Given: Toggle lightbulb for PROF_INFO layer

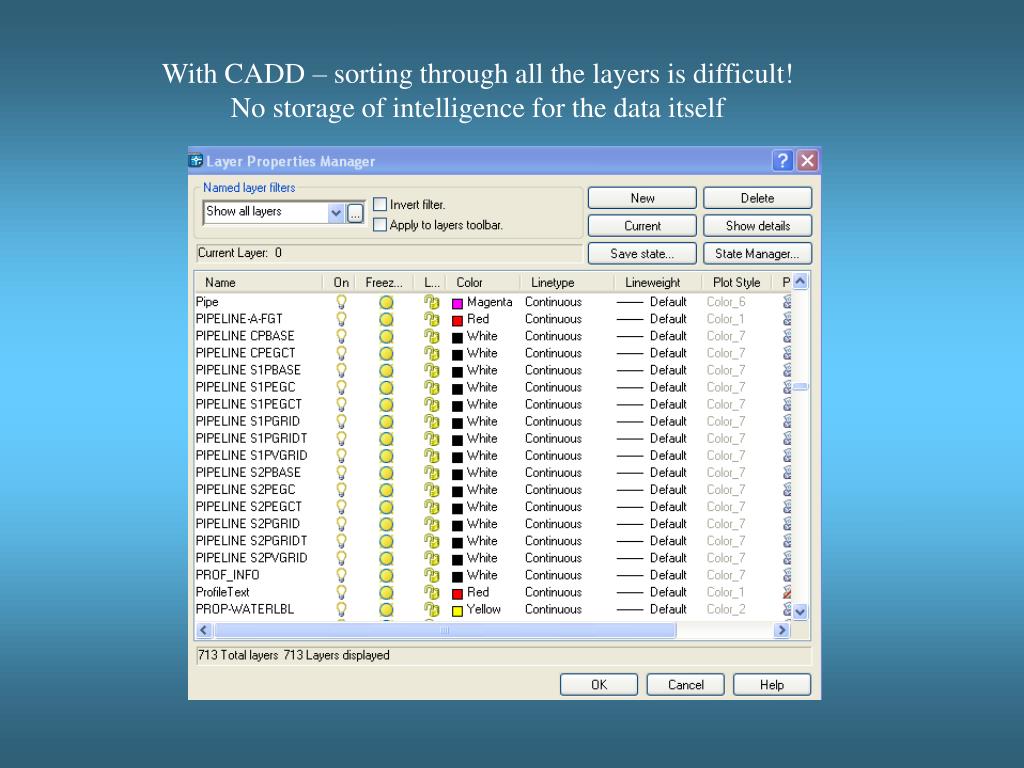Looking at the screenshot, I should [341, 575].
